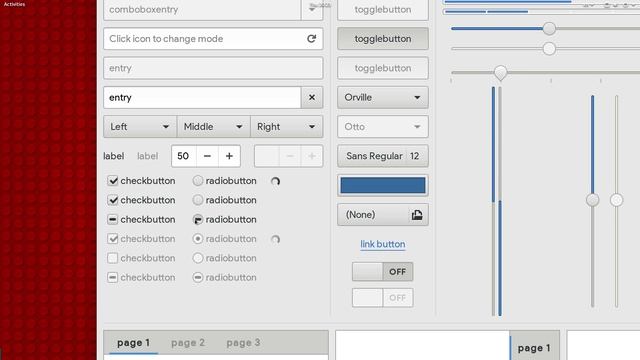Turn on the enabled OFF switch

pos(382,271)
